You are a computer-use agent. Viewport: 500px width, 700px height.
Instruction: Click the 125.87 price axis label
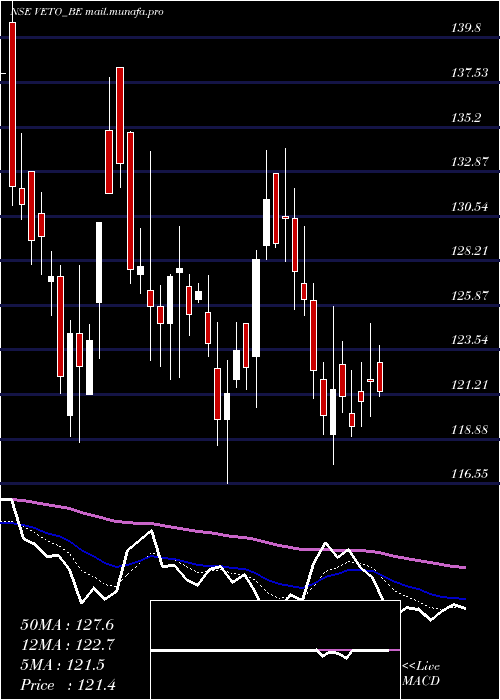(470, 296)
